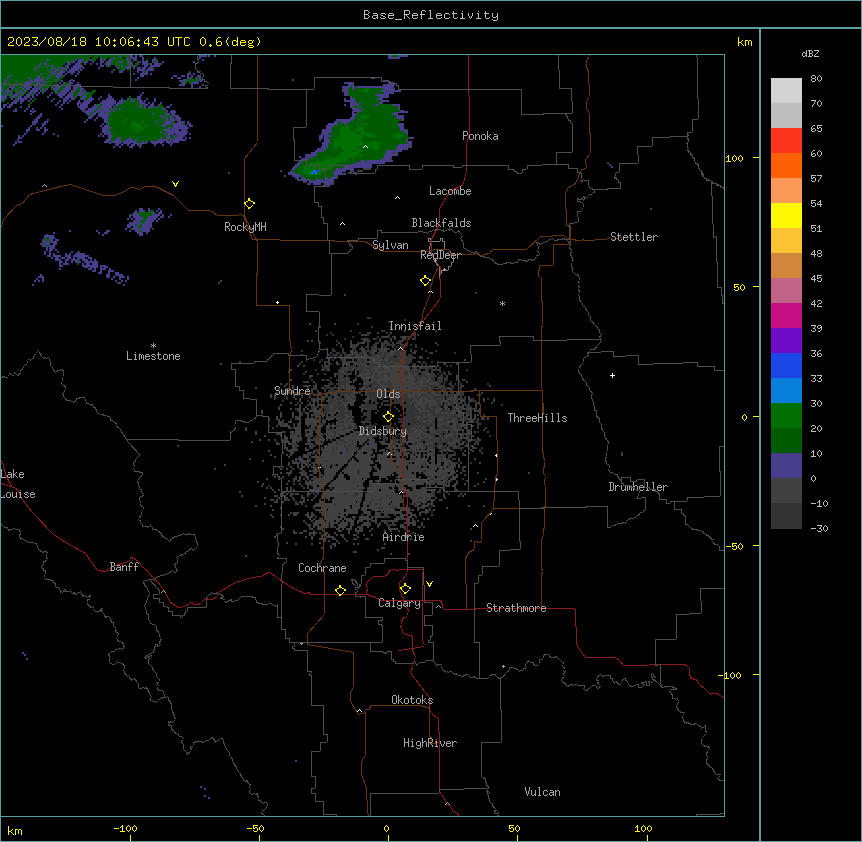Click the Okotoks town label

412,700
